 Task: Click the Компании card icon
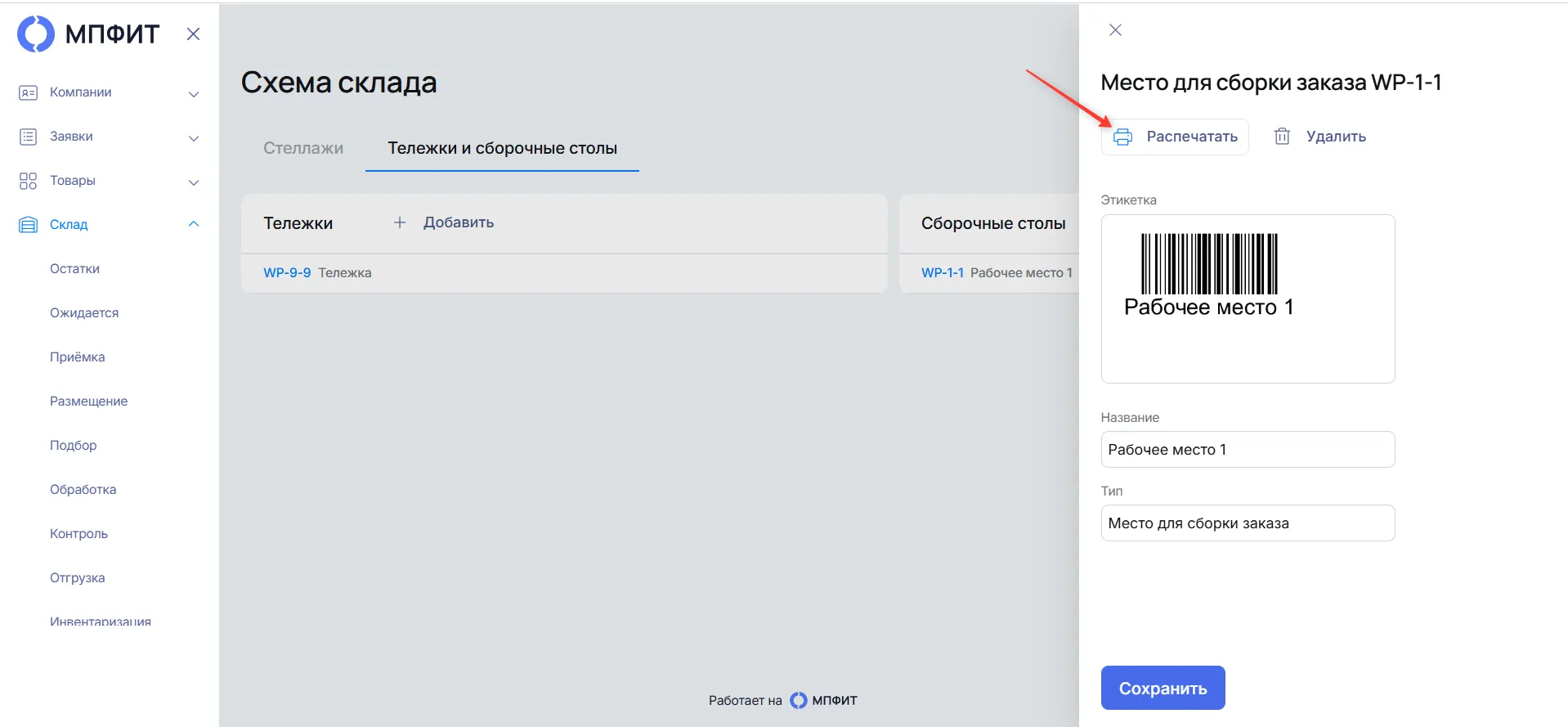[28, 92]
